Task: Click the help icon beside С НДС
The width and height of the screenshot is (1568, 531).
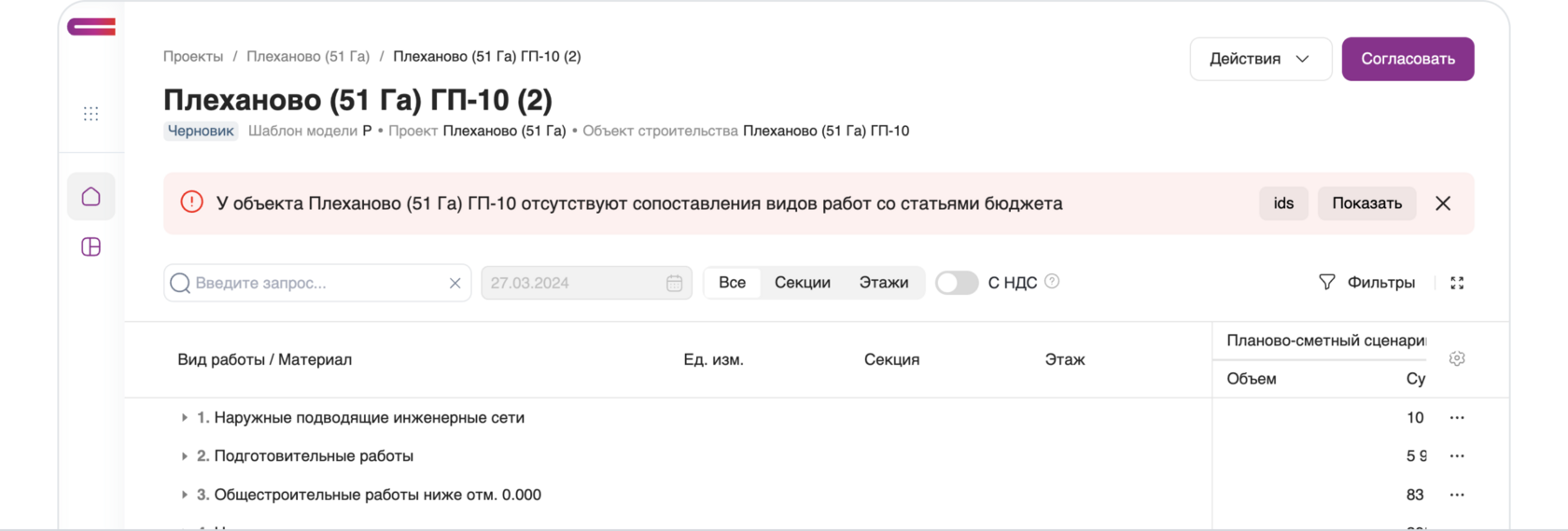Action: click(x=1052, y=282)
